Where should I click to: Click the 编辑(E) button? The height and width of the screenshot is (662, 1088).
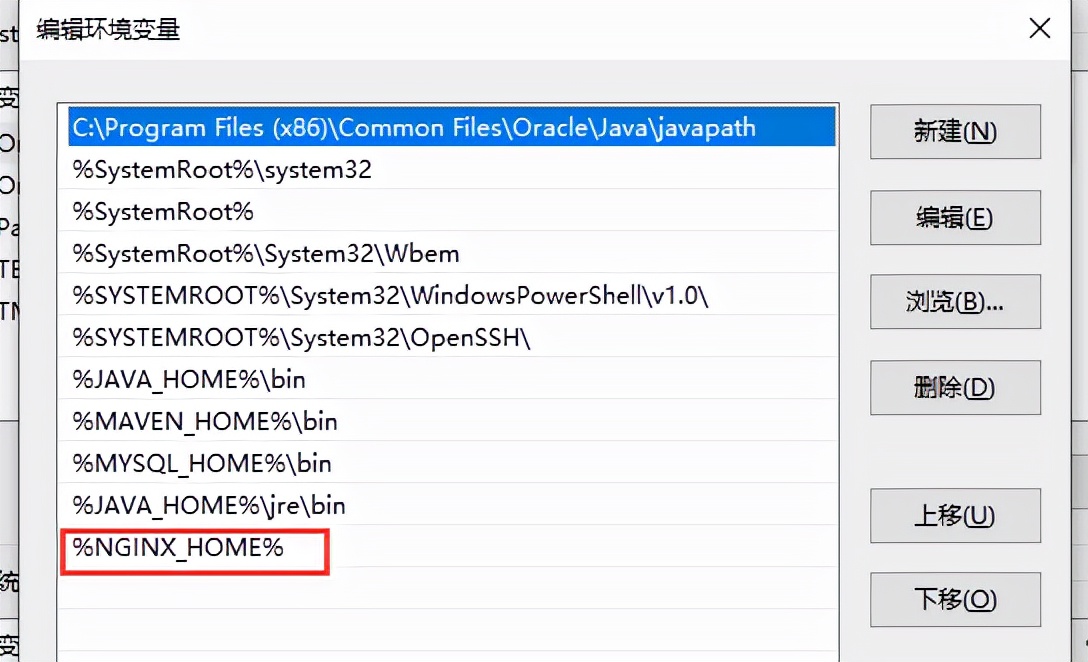(954, 217)
